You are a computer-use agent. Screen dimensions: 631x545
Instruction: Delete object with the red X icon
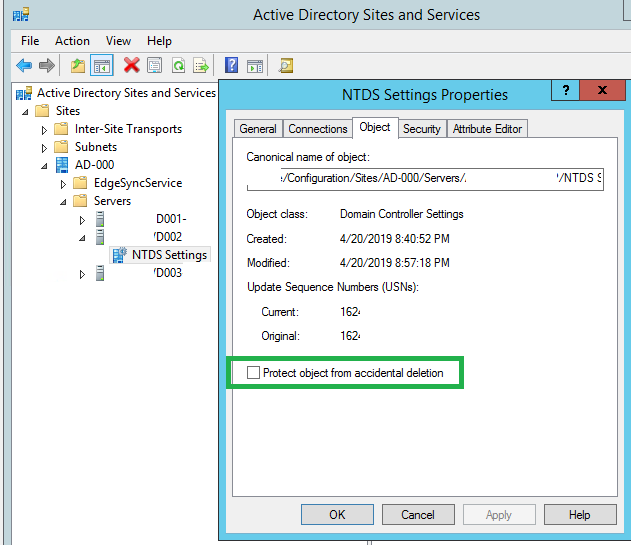pyautogui.click(x=132, y=65)
